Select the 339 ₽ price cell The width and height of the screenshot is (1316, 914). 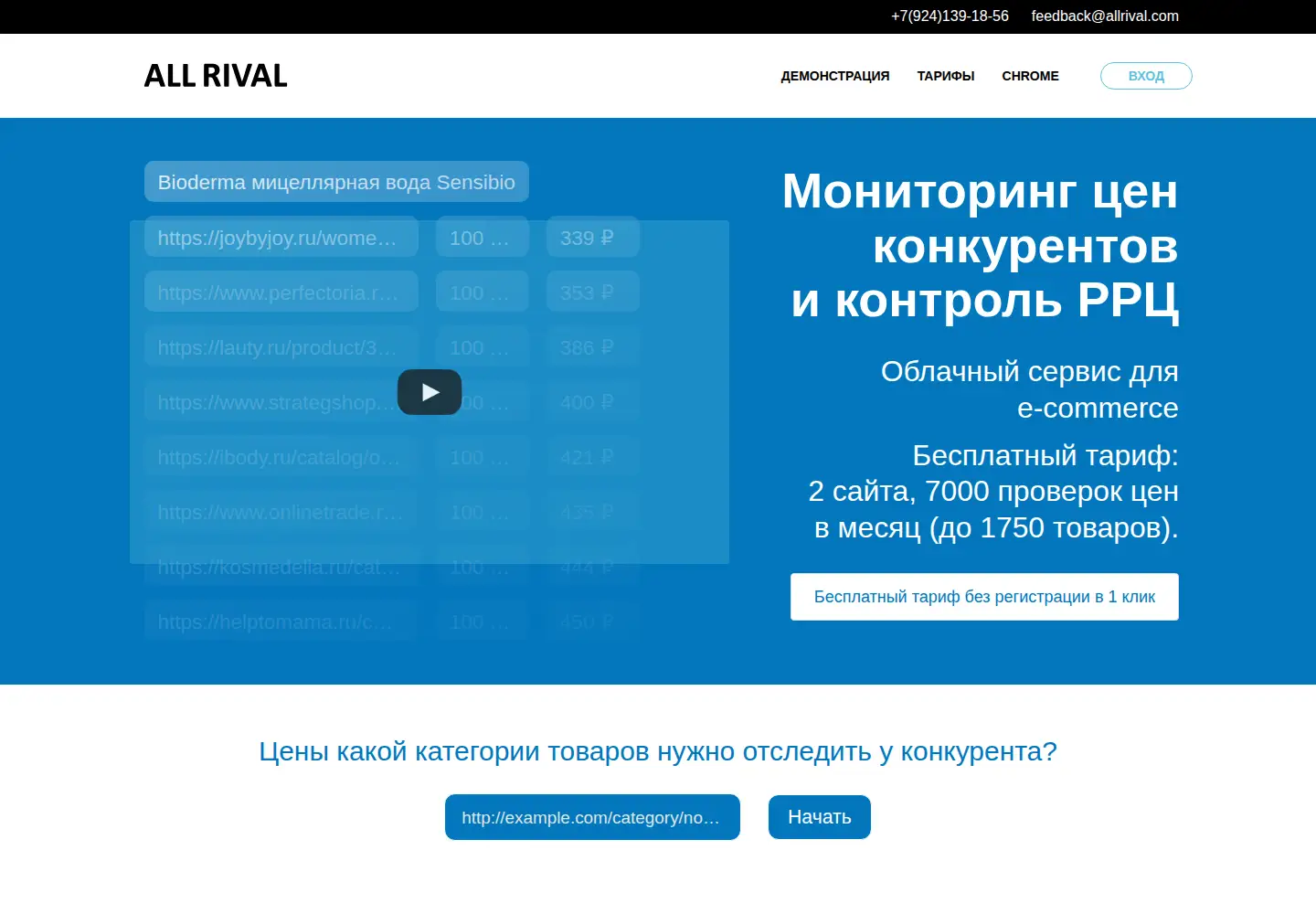pos(593,238)
